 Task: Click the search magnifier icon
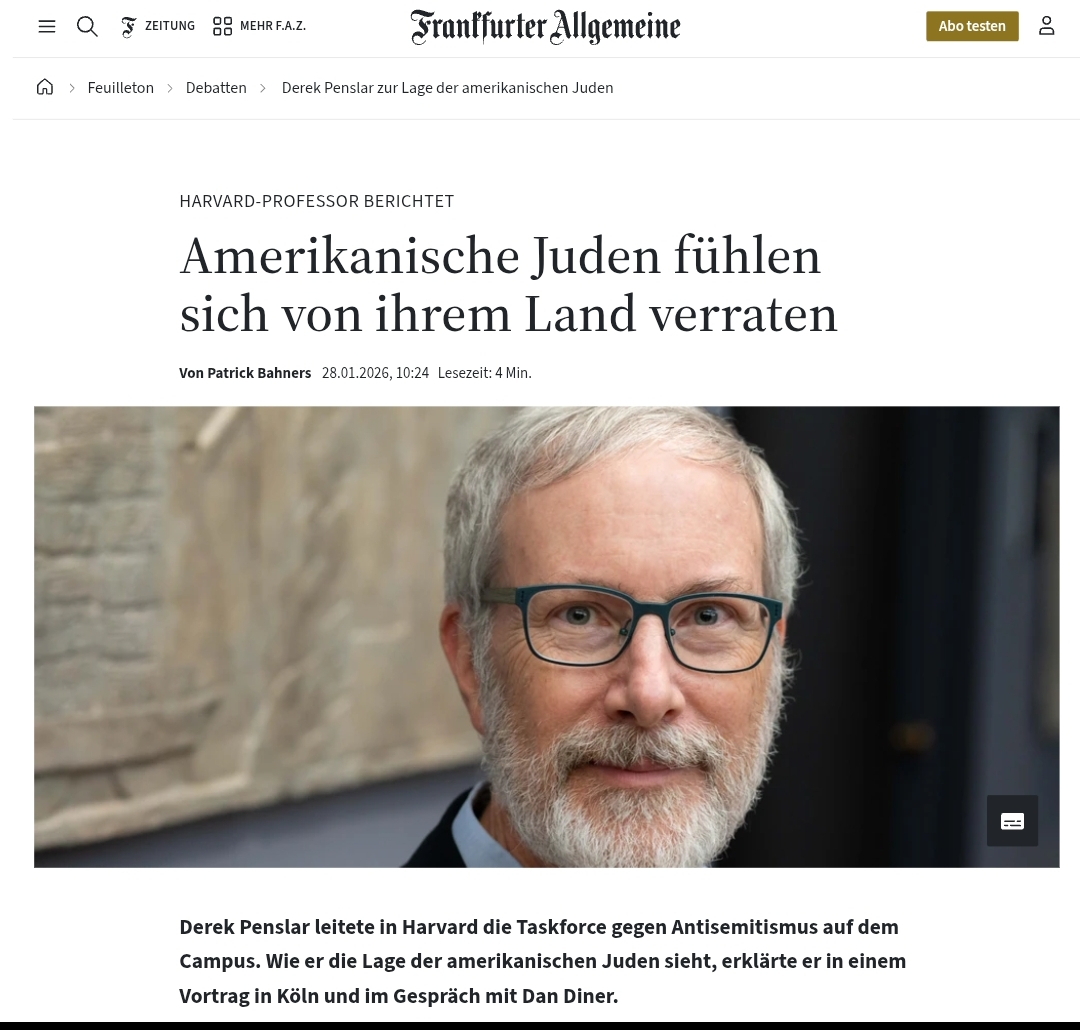87,26
